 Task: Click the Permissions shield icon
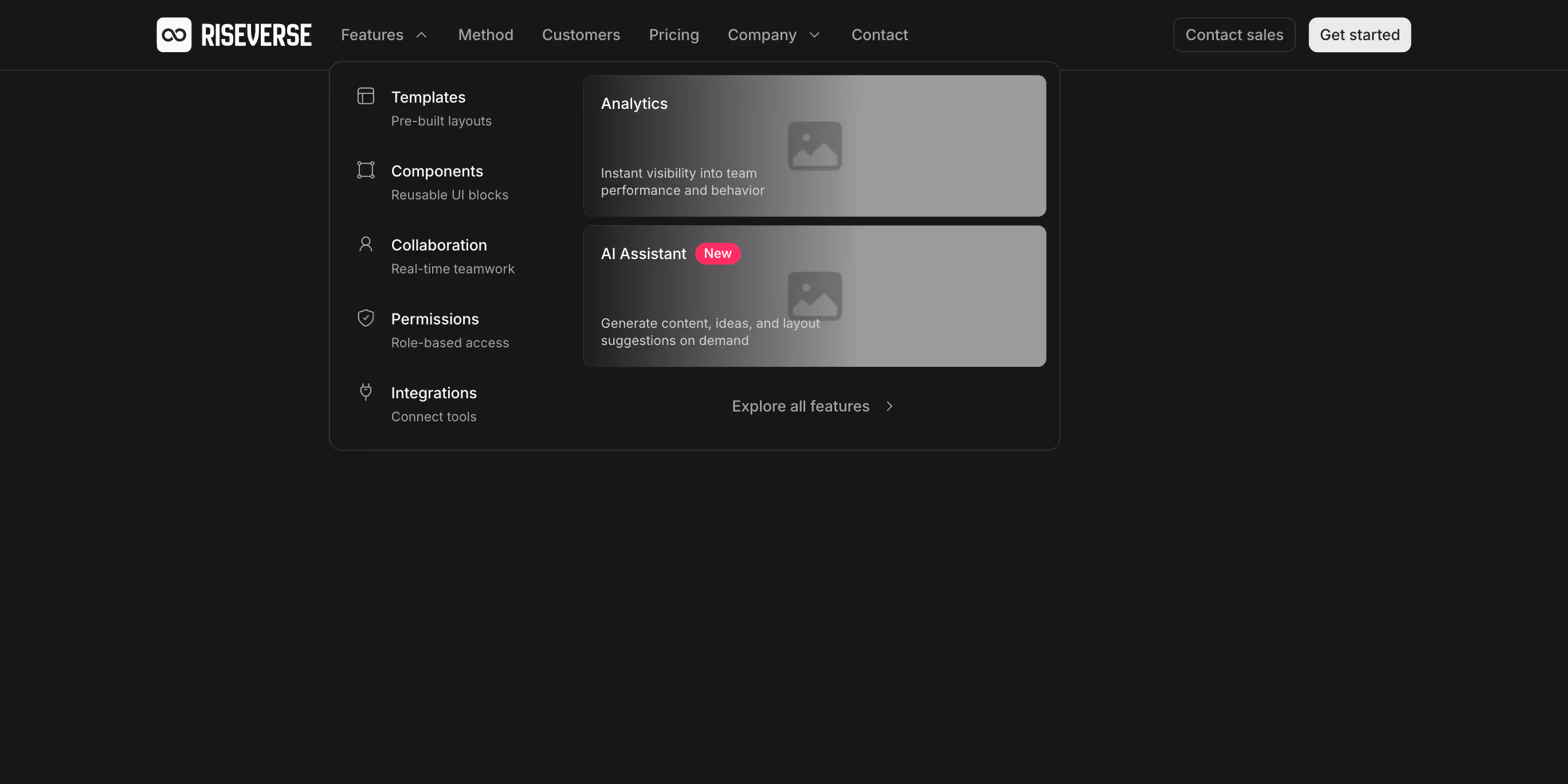point(365,317)
